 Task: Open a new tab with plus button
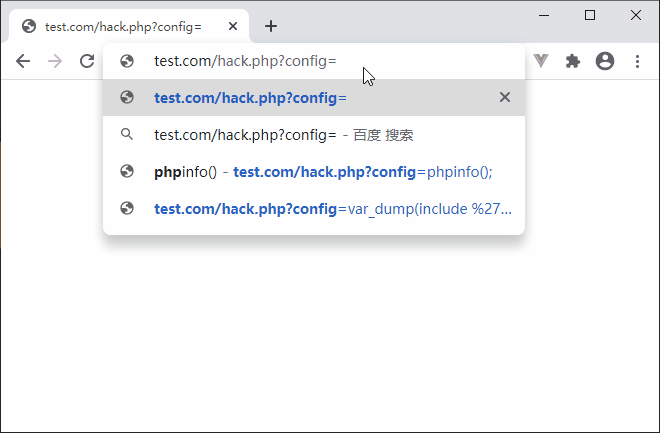[x=271, y=27]
